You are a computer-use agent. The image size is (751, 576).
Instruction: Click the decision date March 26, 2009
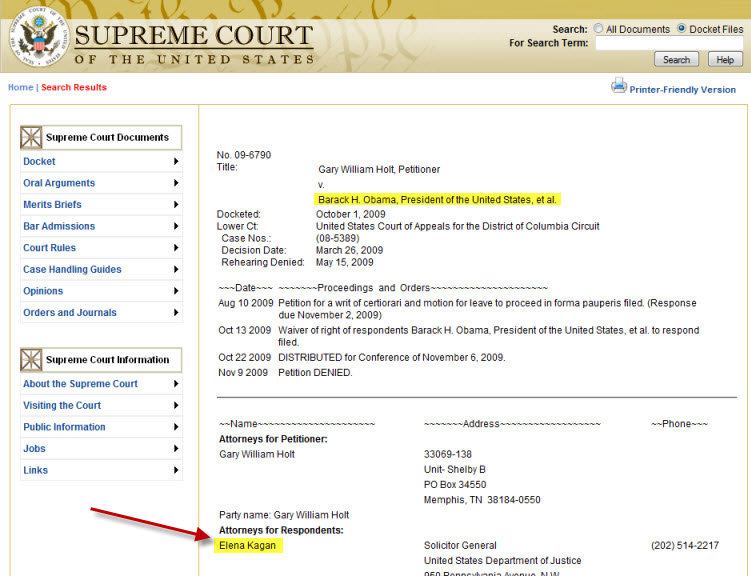349,250
